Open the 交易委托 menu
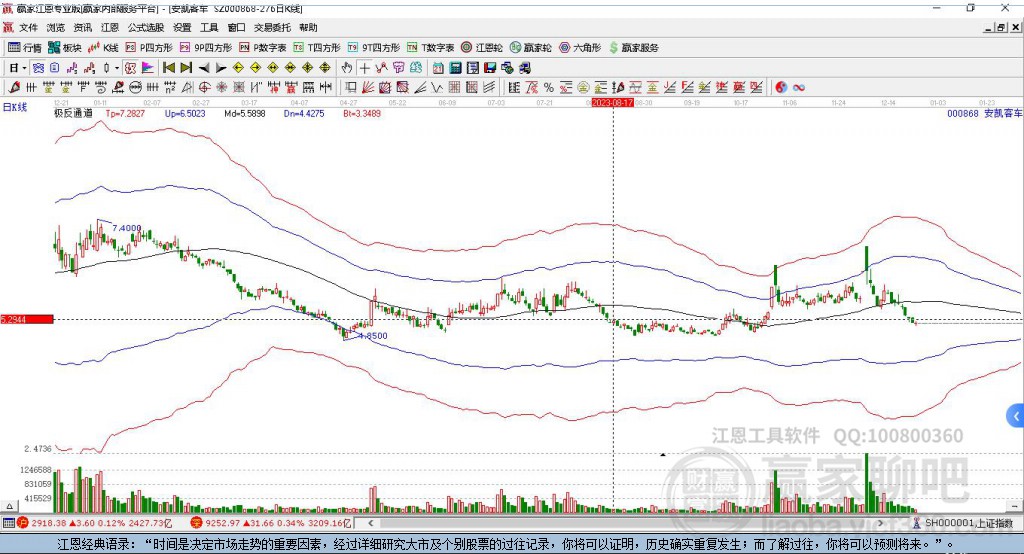1024x554 pixels. [x=272, y=27]
